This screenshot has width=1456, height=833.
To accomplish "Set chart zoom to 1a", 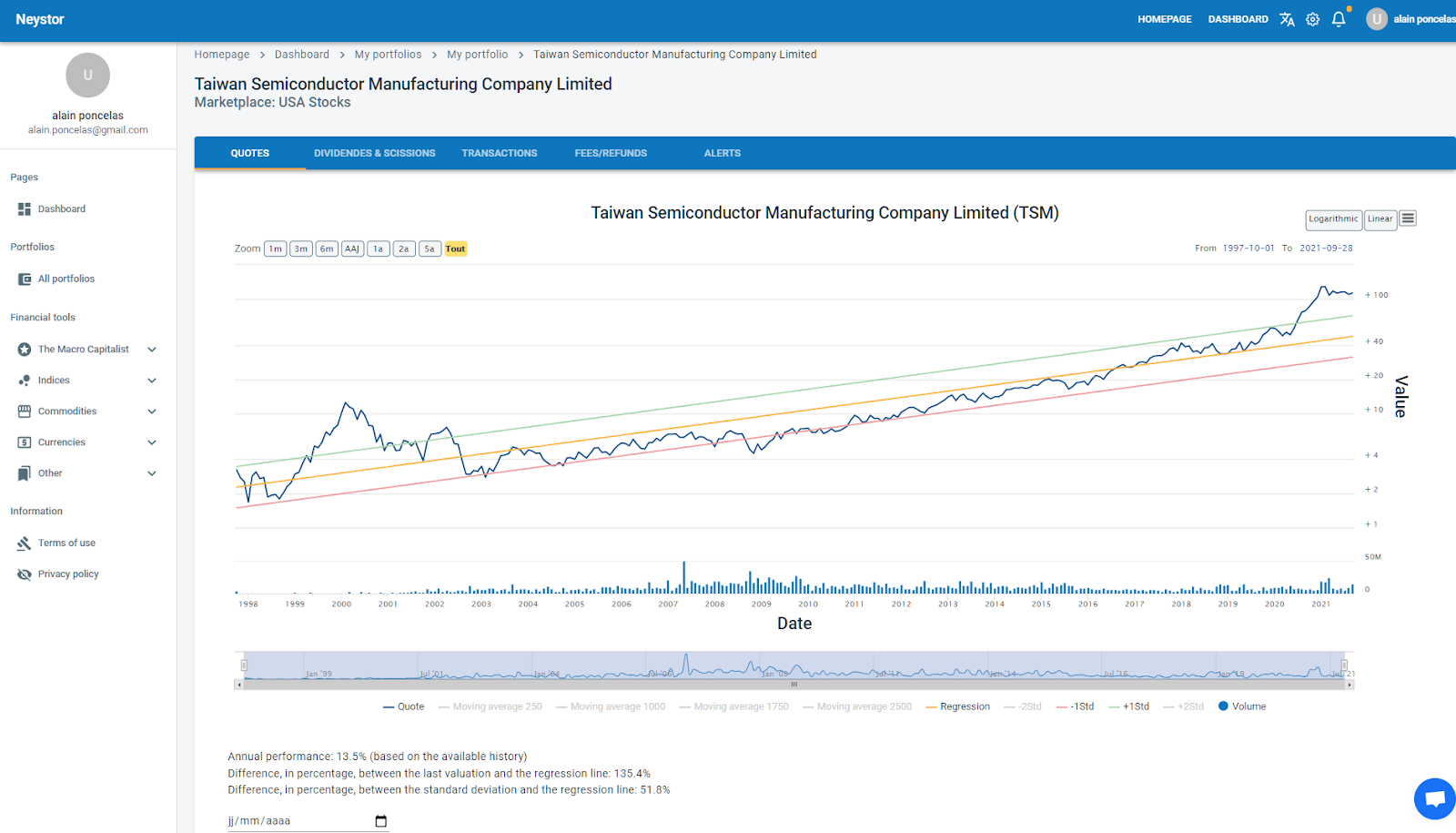I will pyautogui.click(x=379, y=249).
